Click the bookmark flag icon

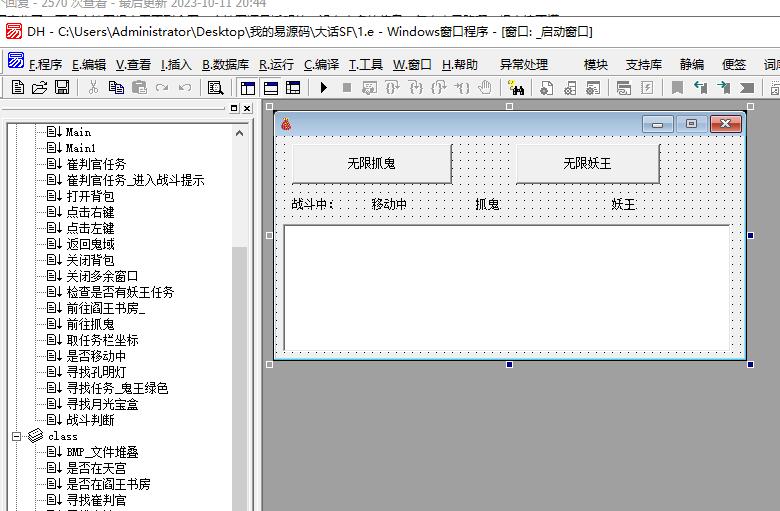[x=677, y=88]
